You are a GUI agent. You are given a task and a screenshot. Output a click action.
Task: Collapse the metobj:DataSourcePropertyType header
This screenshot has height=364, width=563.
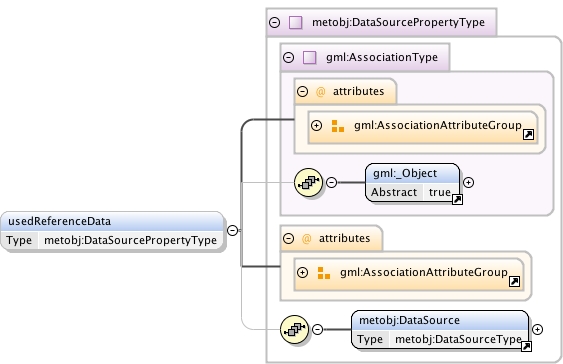pyautogui.click(x=274, y=23)
